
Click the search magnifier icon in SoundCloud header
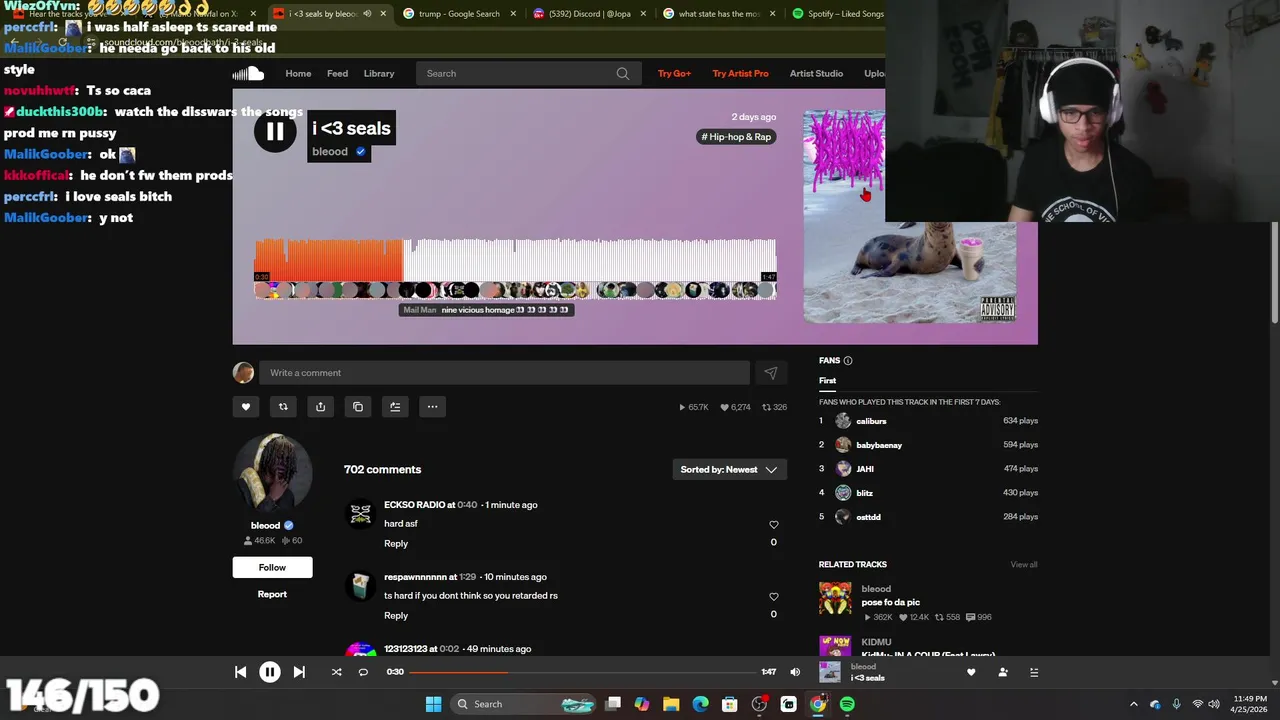tap(623, 73)
